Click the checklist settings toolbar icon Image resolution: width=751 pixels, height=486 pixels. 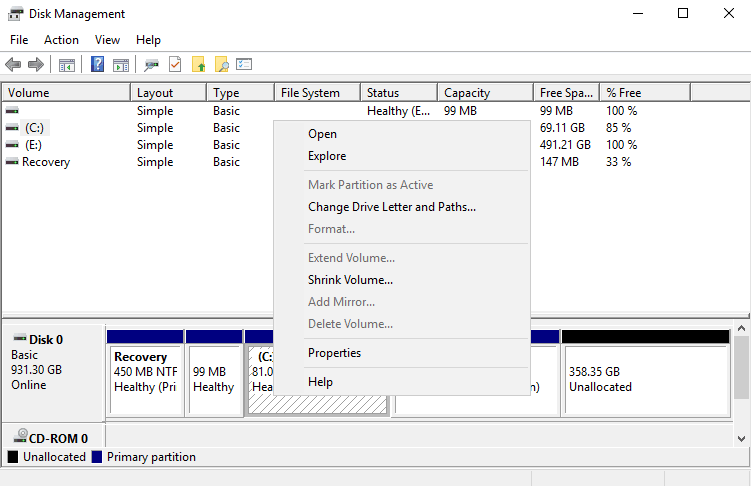tap(244, 64)
